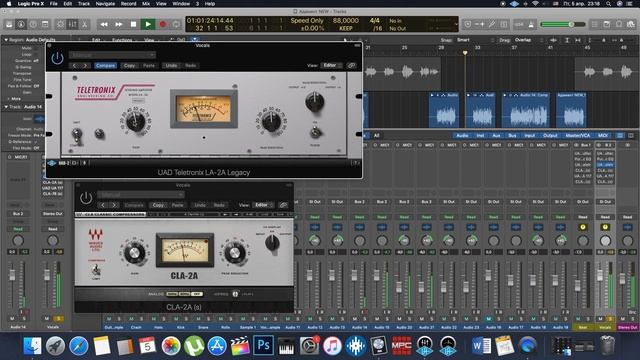Image resolution: width=640 pixels, height=360 pixels.
Task: Open the Mix menu
Action: (146, 4)
